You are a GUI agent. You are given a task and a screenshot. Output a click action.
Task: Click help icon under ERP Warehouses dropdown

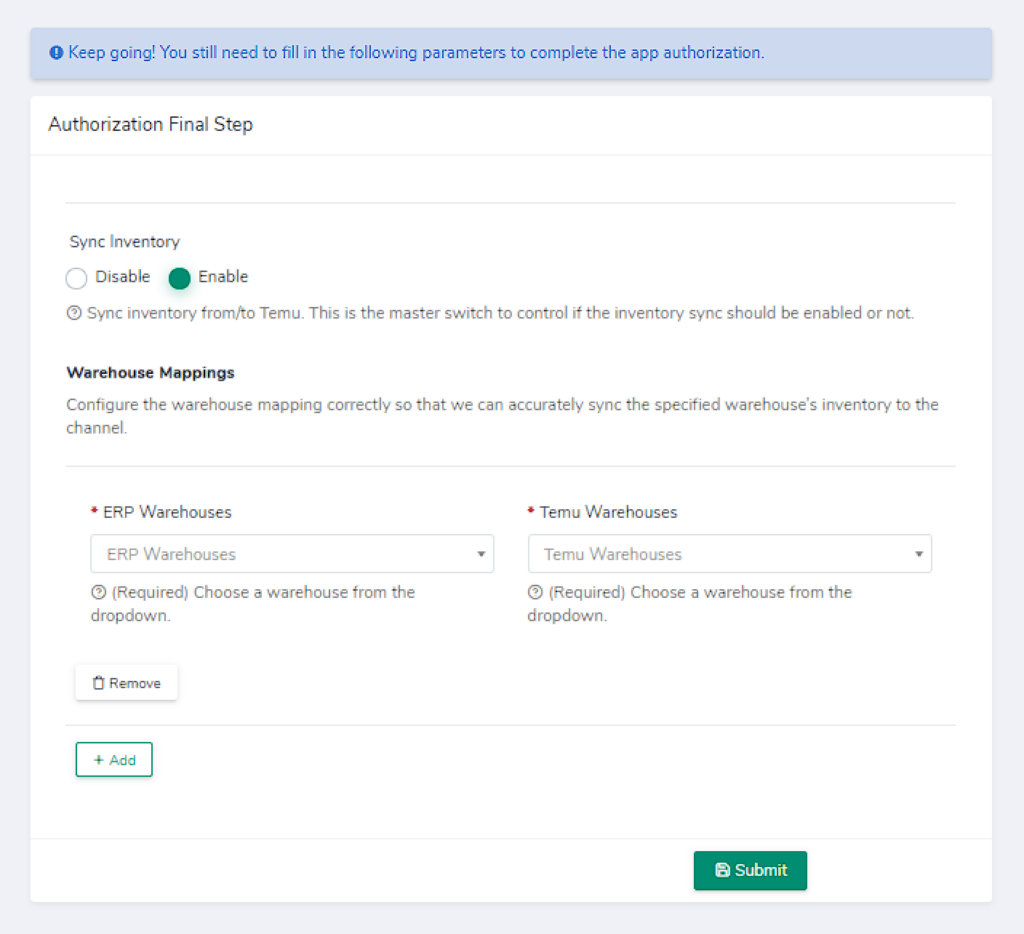[x=99, y=592]
